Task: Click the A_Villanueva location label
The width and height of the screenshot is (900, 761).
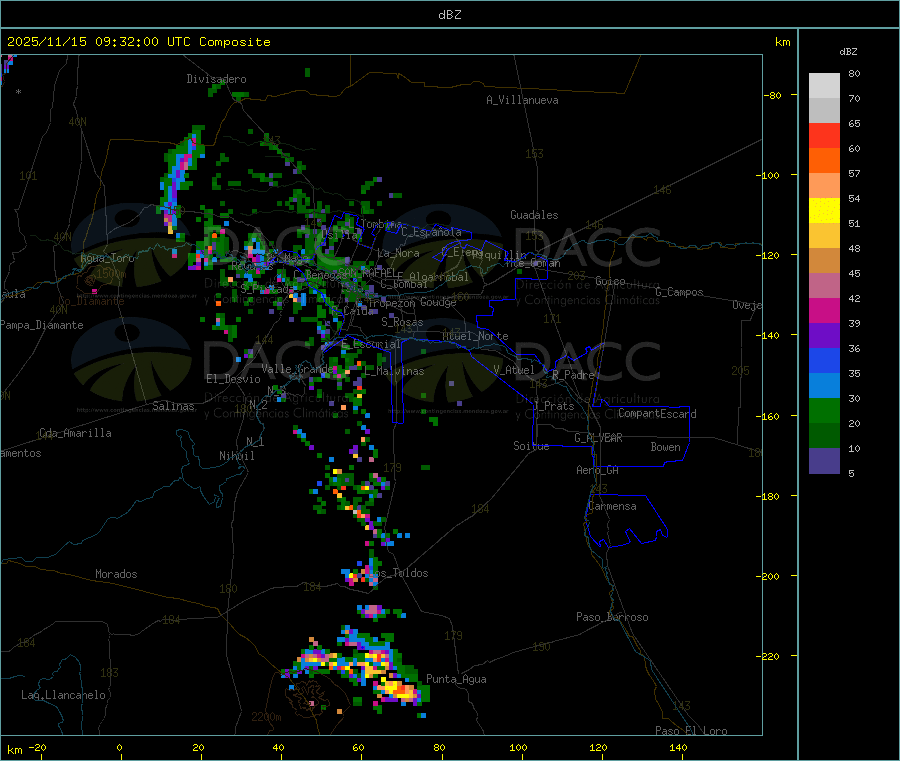Action: 522,100
